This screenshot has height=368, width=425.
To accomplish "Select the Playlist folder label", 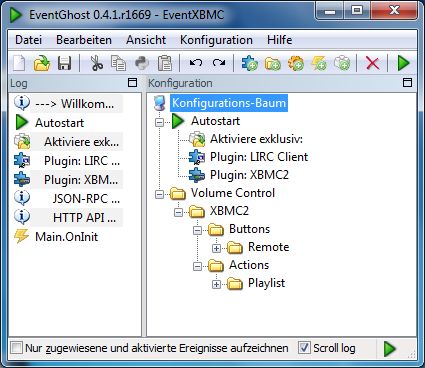I will coord(267,283).
